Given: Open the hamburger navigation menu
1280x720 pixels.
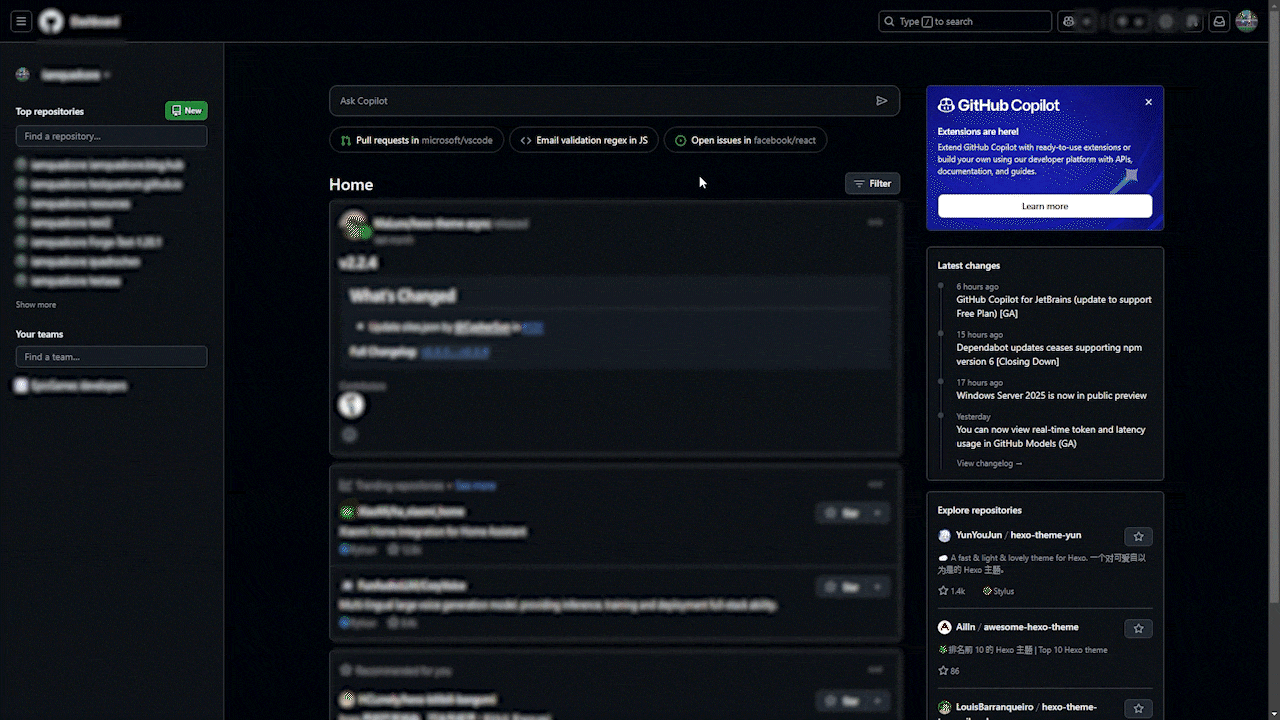Looking at the screenshot, I should pyautogui.click(x=21, y=21).
